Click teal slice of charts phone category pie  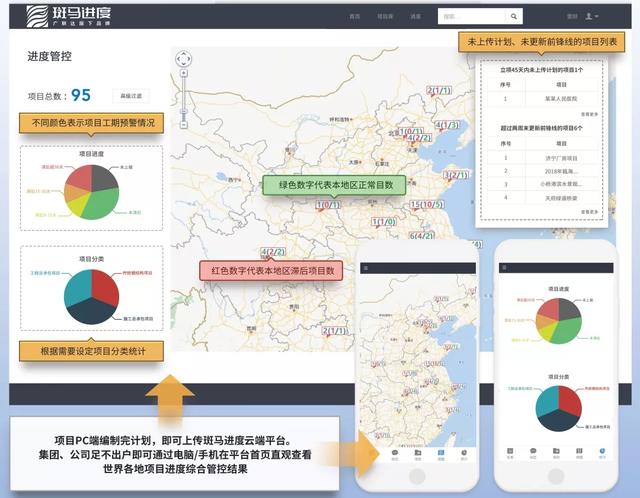[x=547, y=400]
